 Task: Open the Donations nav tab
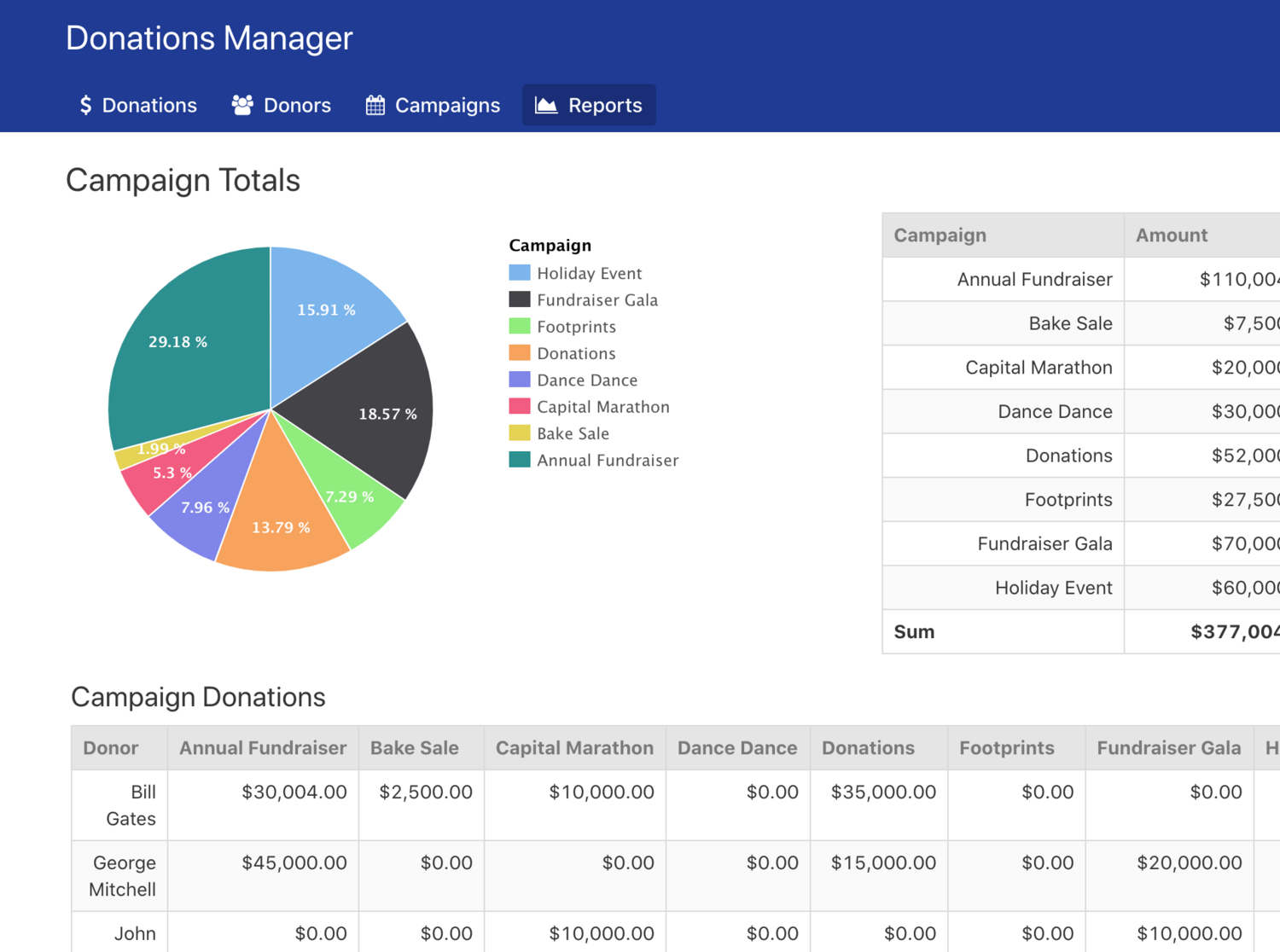138,105
